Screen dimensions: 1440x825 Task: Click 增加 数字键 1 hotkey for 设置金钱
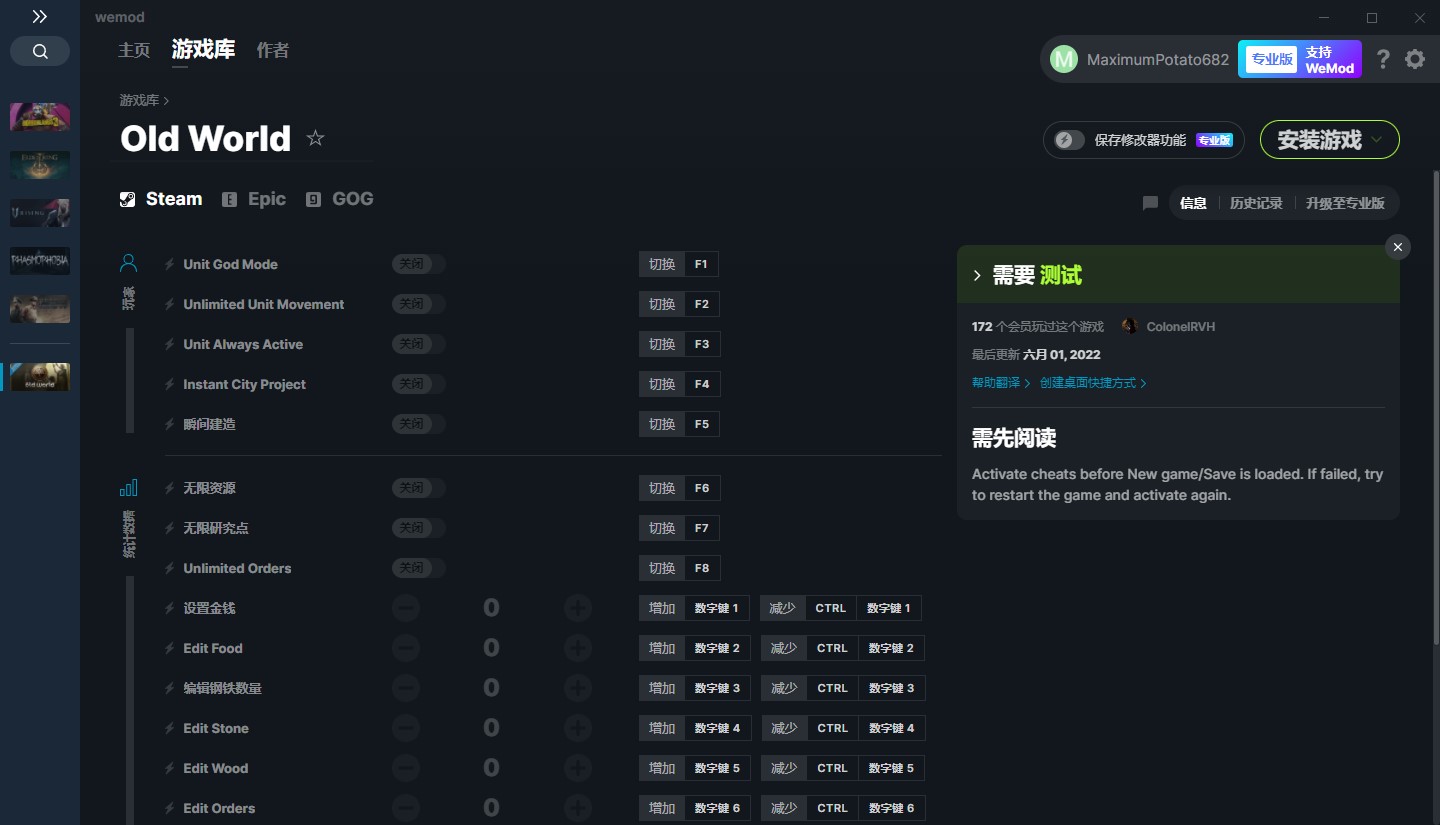(693, 608)
